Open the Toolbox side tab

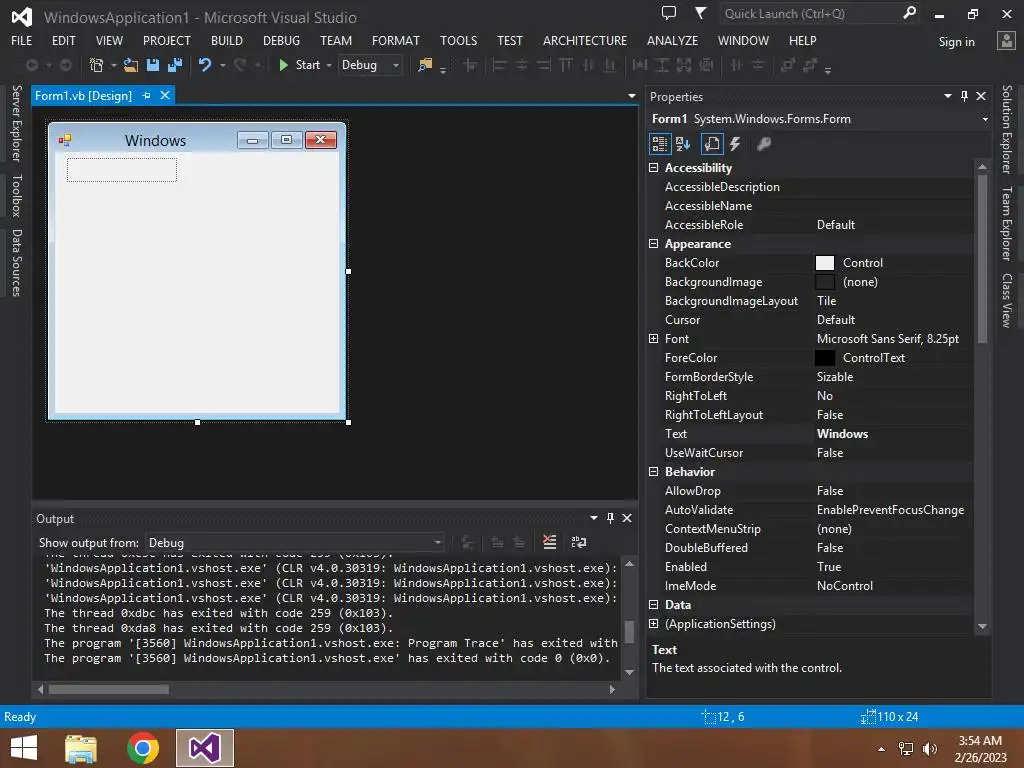pyautogui.click(x=17, y=195)
